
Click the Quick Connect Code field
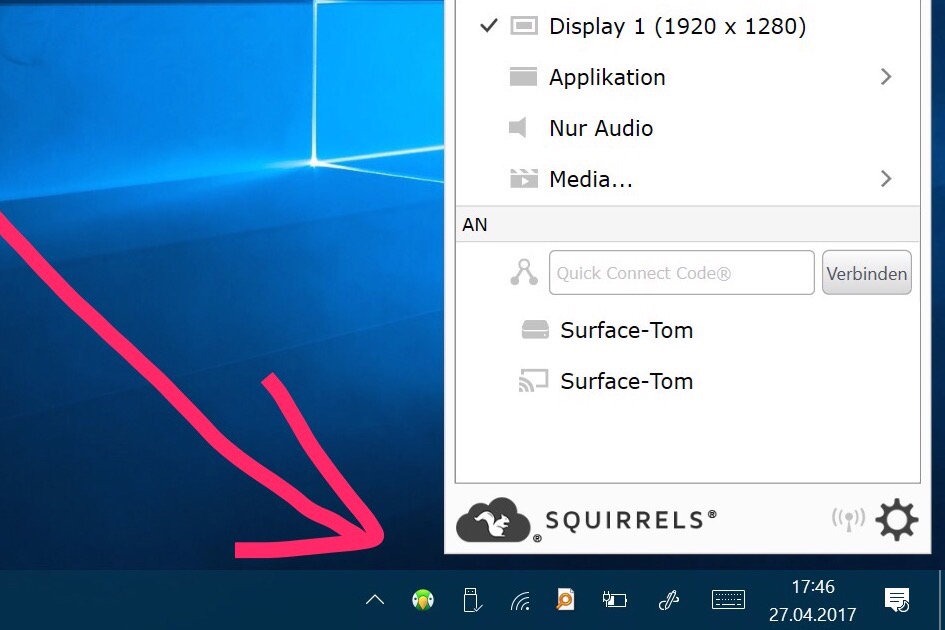[x=681, y=273]
